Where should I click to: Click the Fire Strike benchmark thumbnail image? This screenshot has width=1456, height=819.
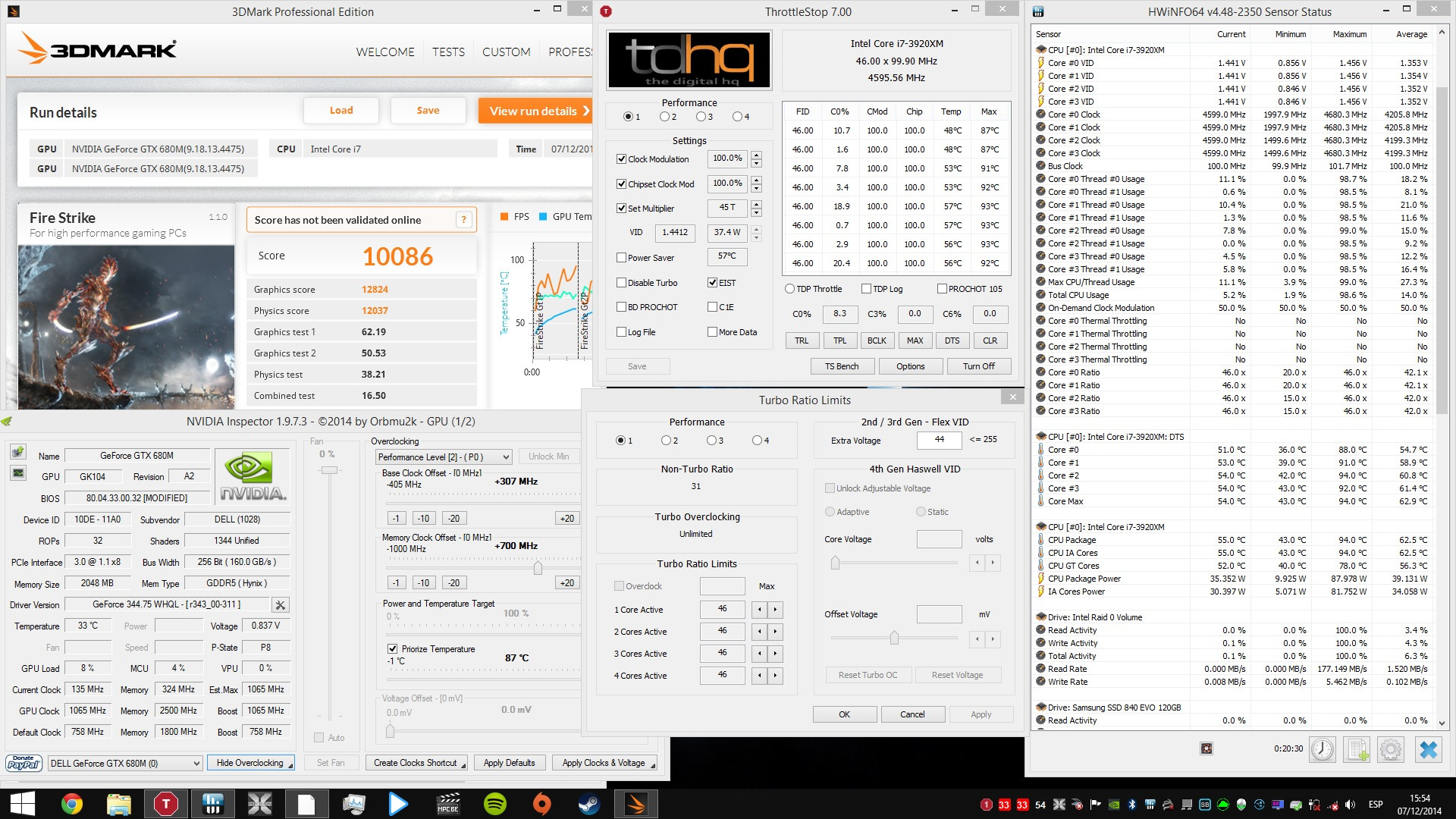(x=126, y=327)
